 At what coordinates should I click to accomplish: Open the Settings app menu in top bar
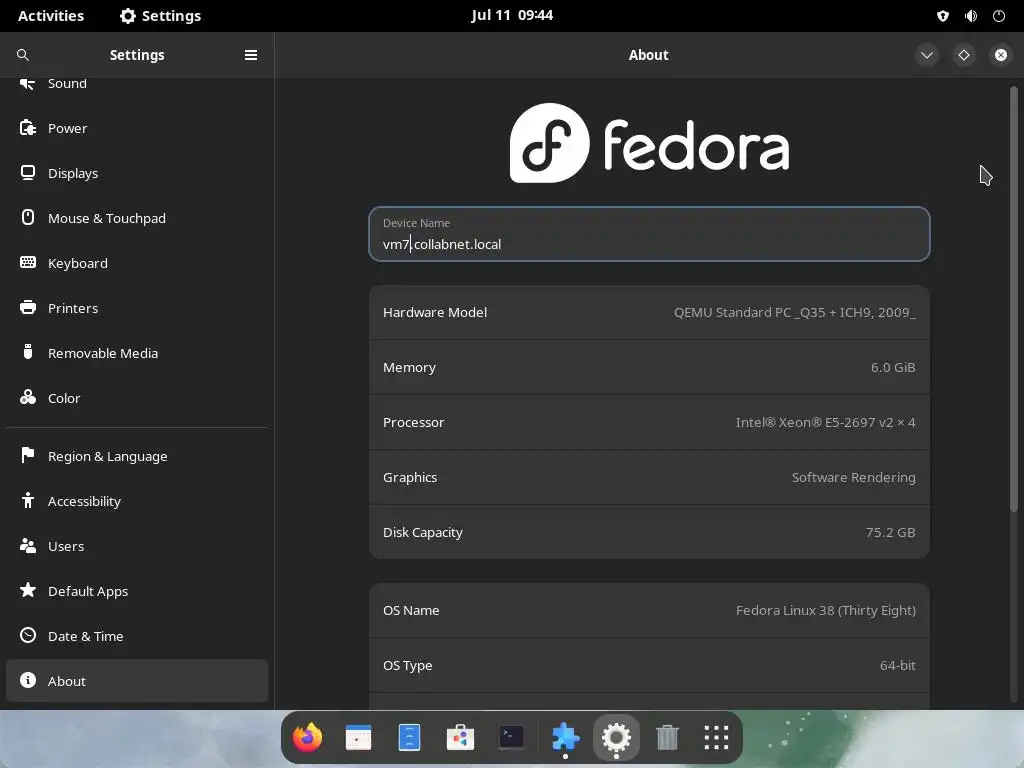coord(161,16)
